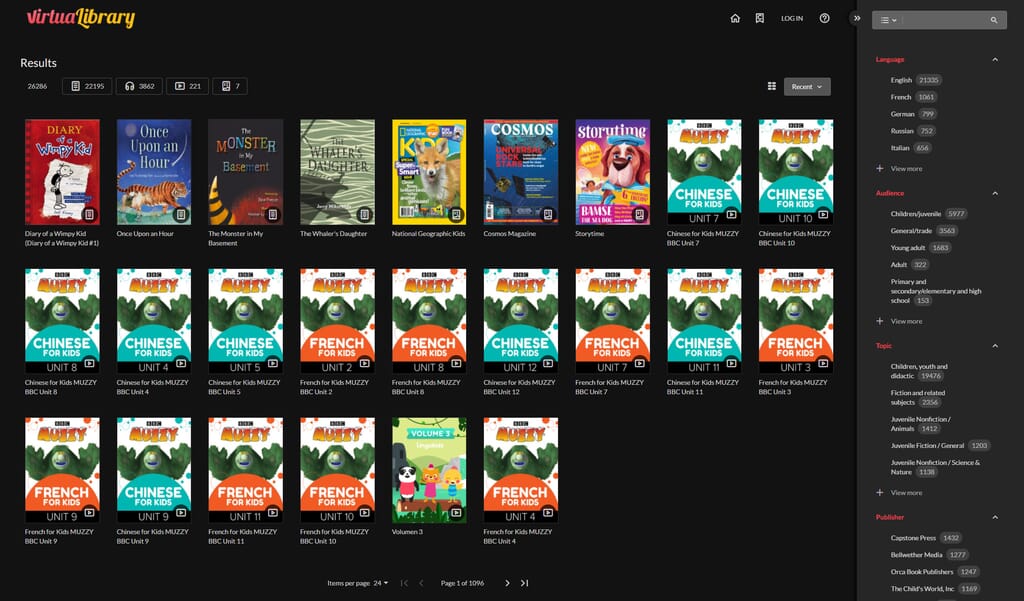Click the search magnifier icon

pos(994,20)
